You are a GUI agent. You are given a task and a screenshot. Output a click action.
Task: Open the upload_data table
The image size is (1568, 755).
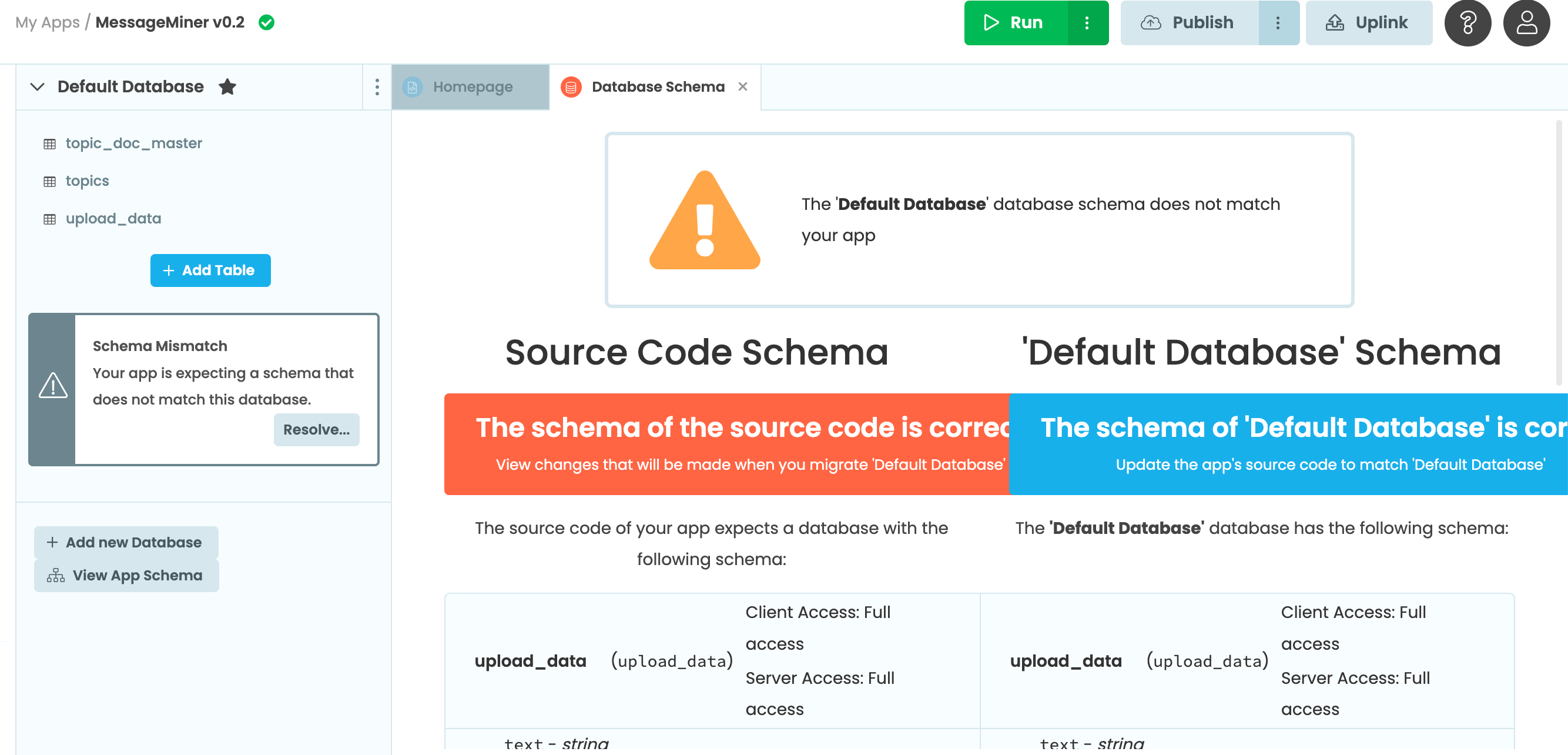tap(113, 219)
